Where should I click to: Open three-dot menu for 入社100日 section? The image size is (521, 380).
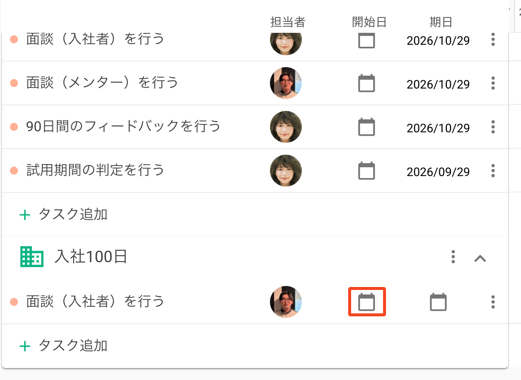click(x=453, y=257)
